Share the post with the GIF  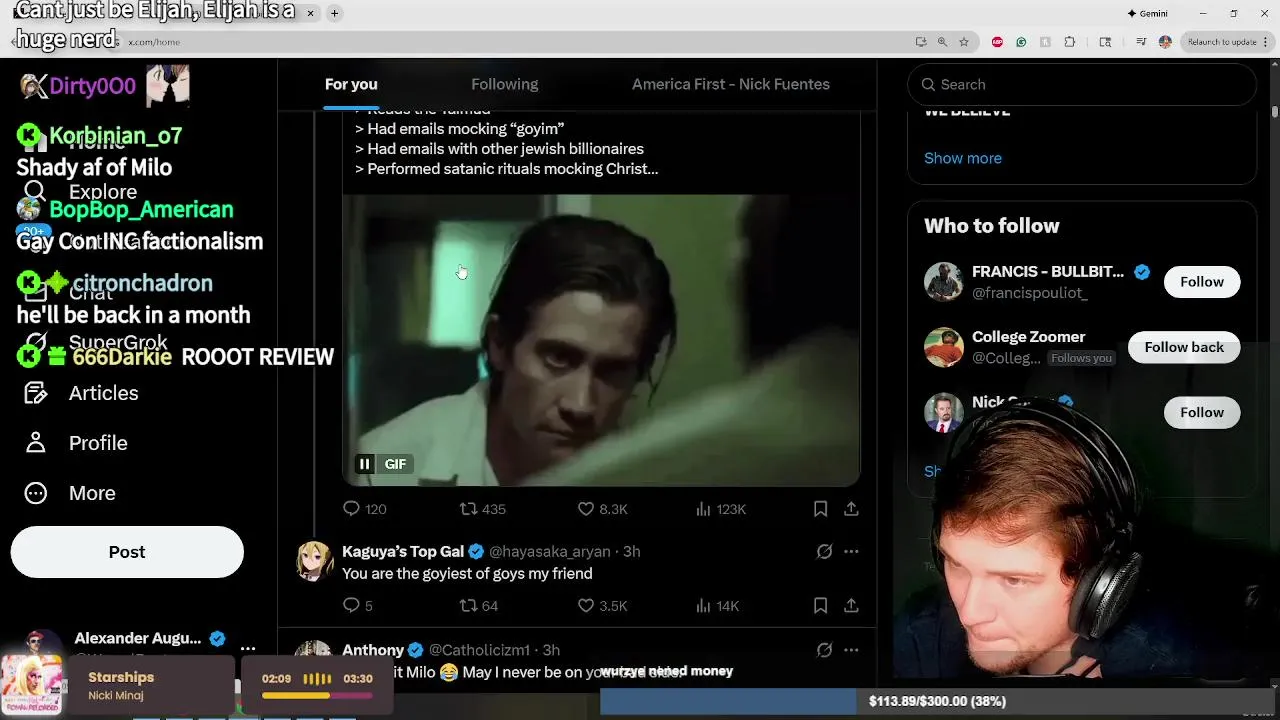click(851, 509)
